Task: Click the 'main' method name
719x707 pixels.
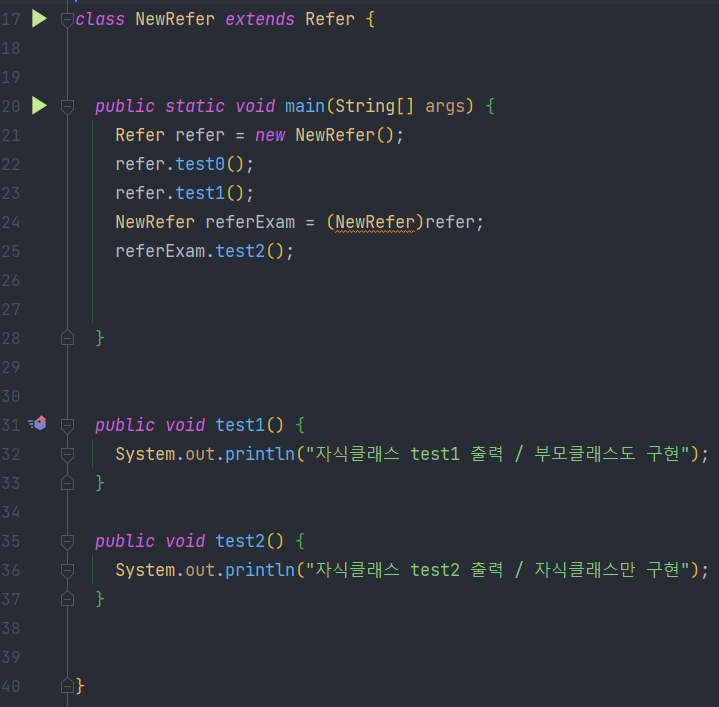Action: 305,106
